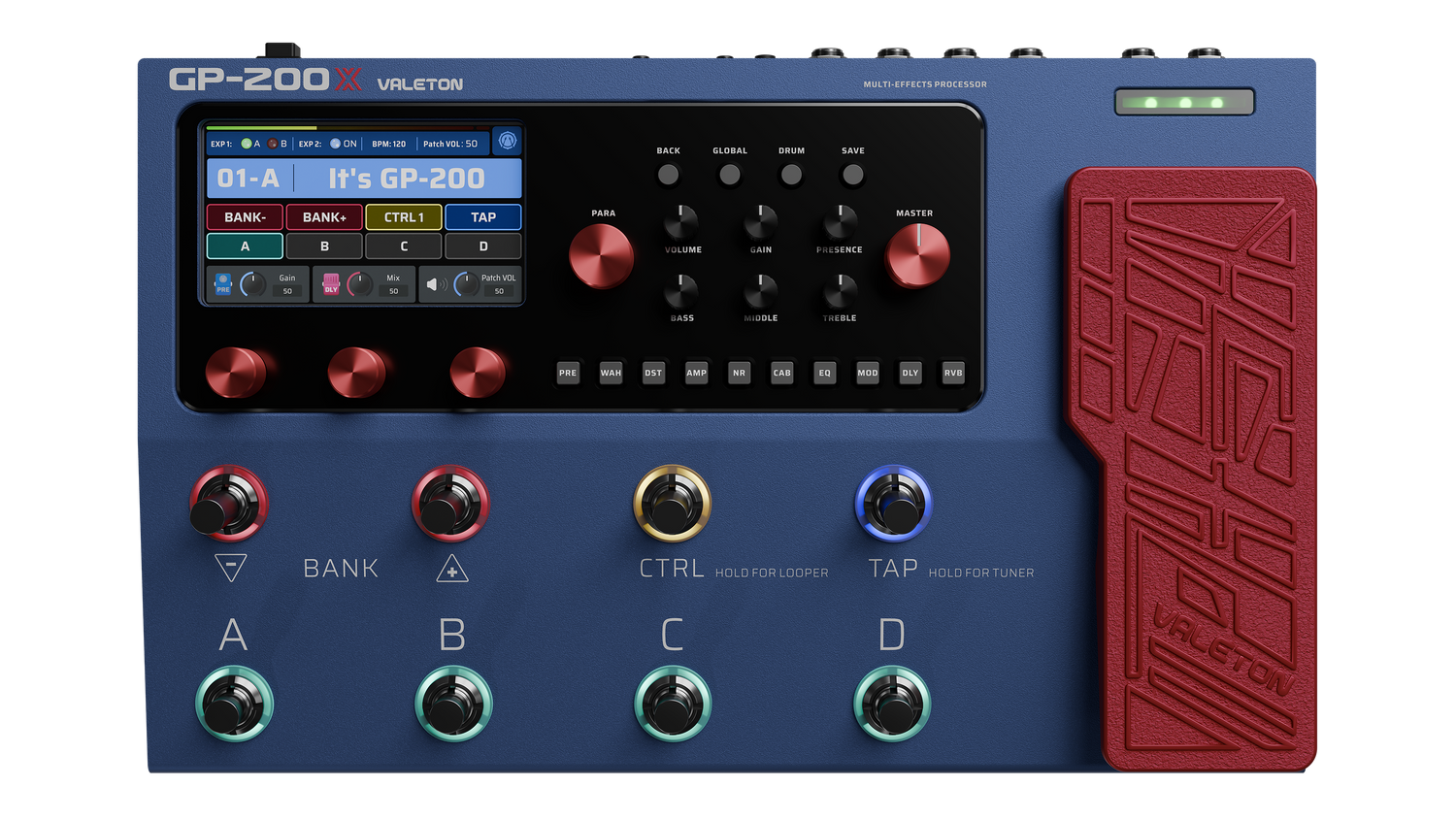The width and height of the screenshot is (1456, 819).
Task: Switch to patch slot B on screen
Action: point(324,246)
